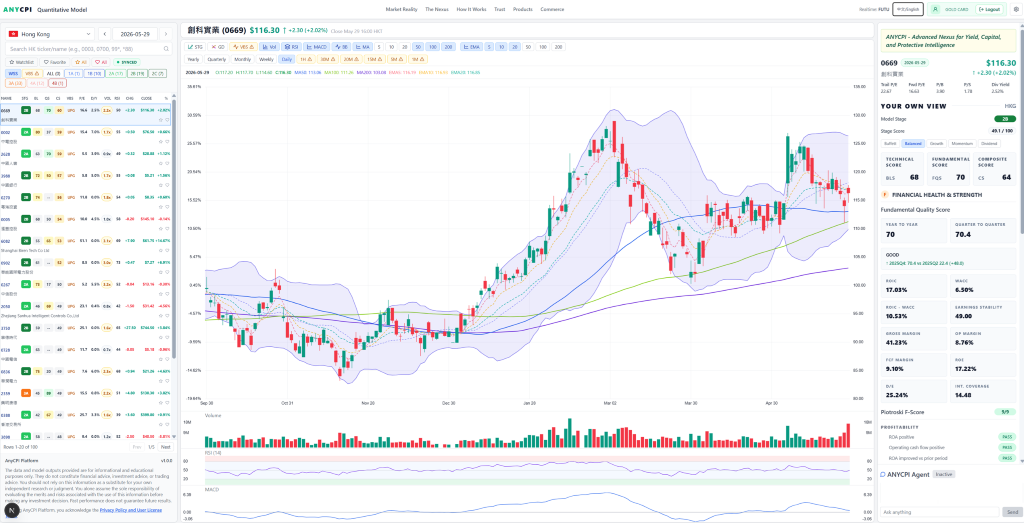Open Privacy Policy and User License link
This screenshot has height=523, width=1024.
pyautogui.click(x=131, y=510)
